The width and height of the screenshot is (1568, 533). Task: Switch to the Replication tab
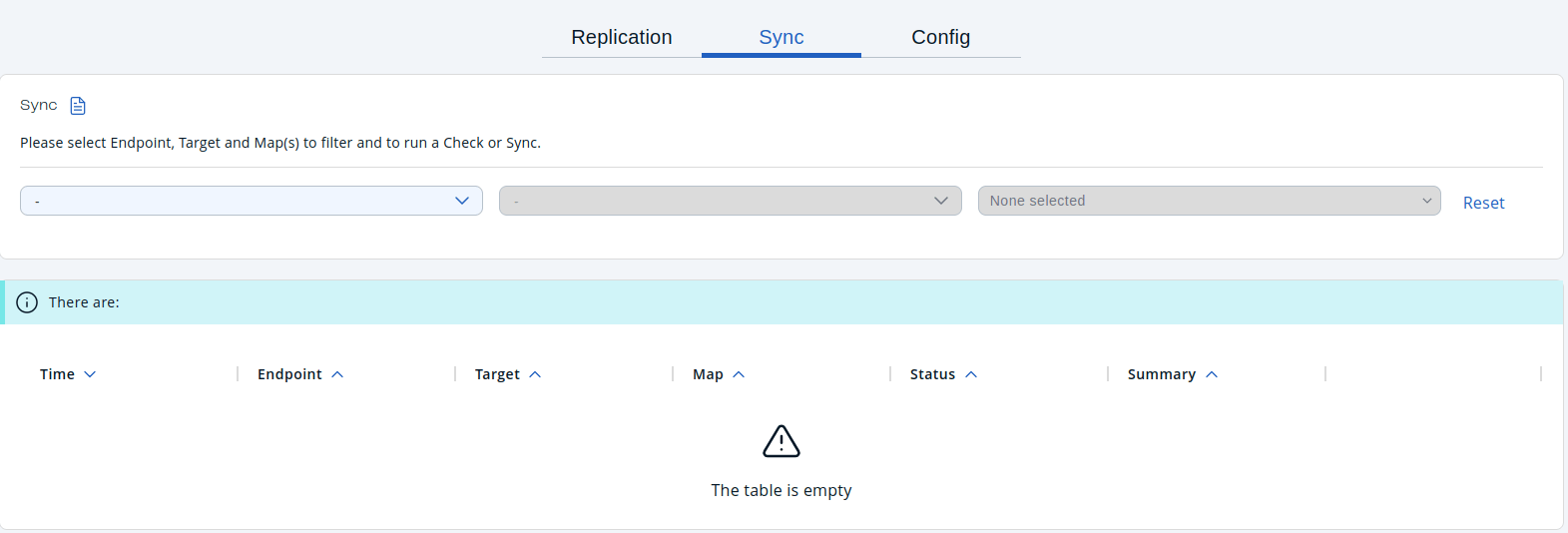[x=621, y=37]
